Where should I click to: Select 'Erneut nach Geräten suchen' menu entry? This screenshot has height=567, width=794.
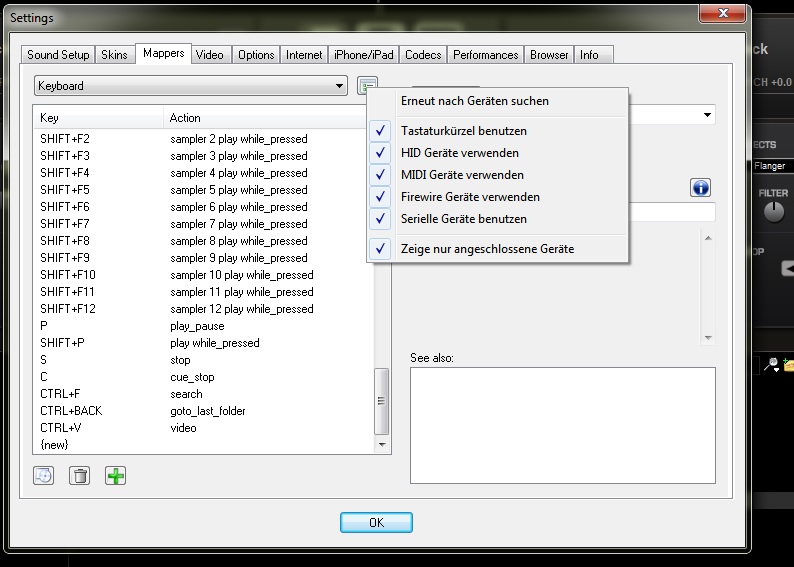click(x=474, y=101)
